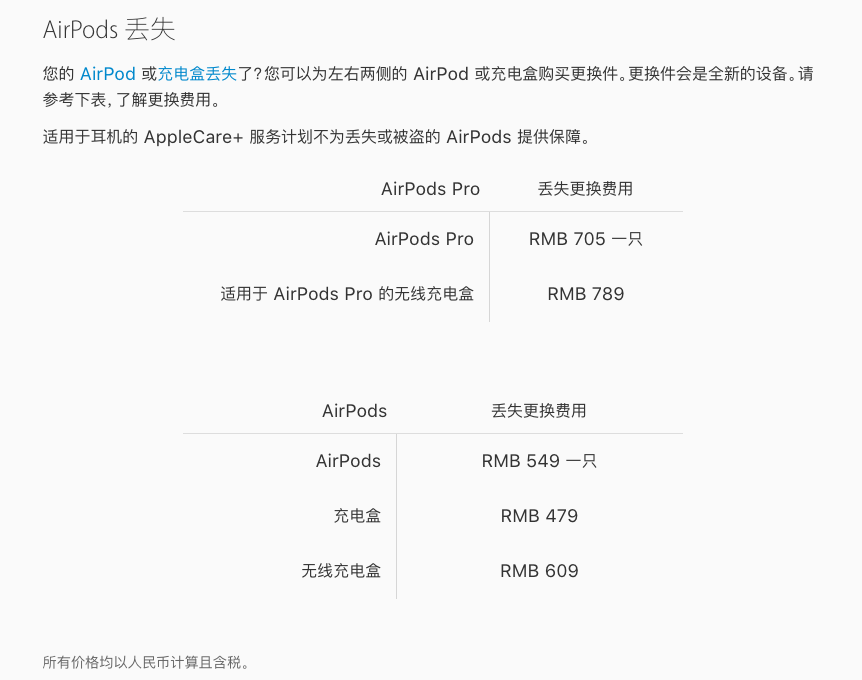Viewport: 862px width, 680px height.
Task: Click 适用于 AirPods Pro 的无线充电盒 row label
Action: (347, 294)
